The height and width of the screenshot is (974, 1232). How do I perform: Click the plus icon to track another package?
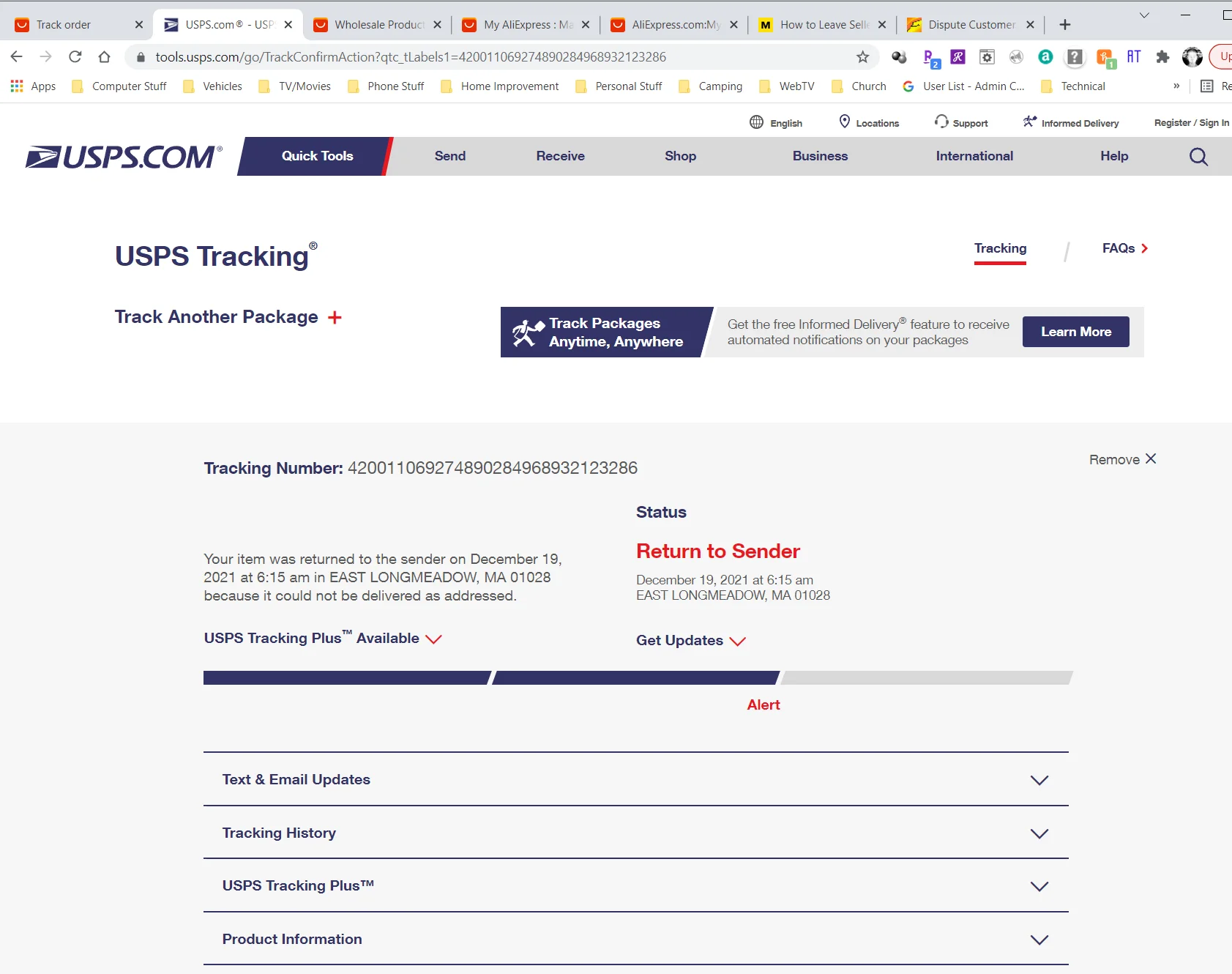335,317
